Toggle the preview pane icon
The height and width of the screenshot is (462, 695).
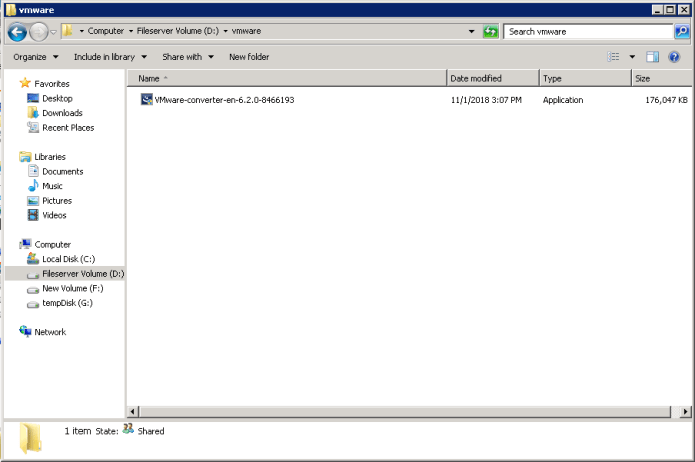[653, 57]
